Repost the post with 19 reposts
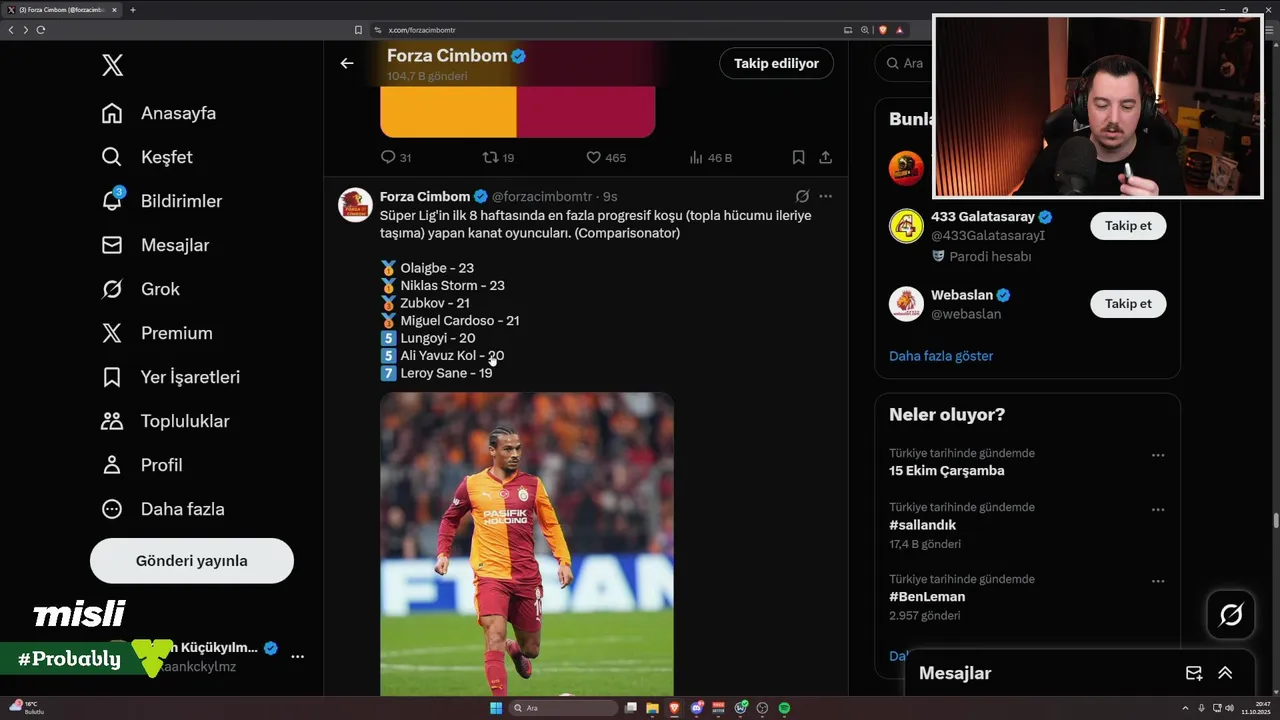The height and width of the screenshot is (720, 1280). coord(498,158)
